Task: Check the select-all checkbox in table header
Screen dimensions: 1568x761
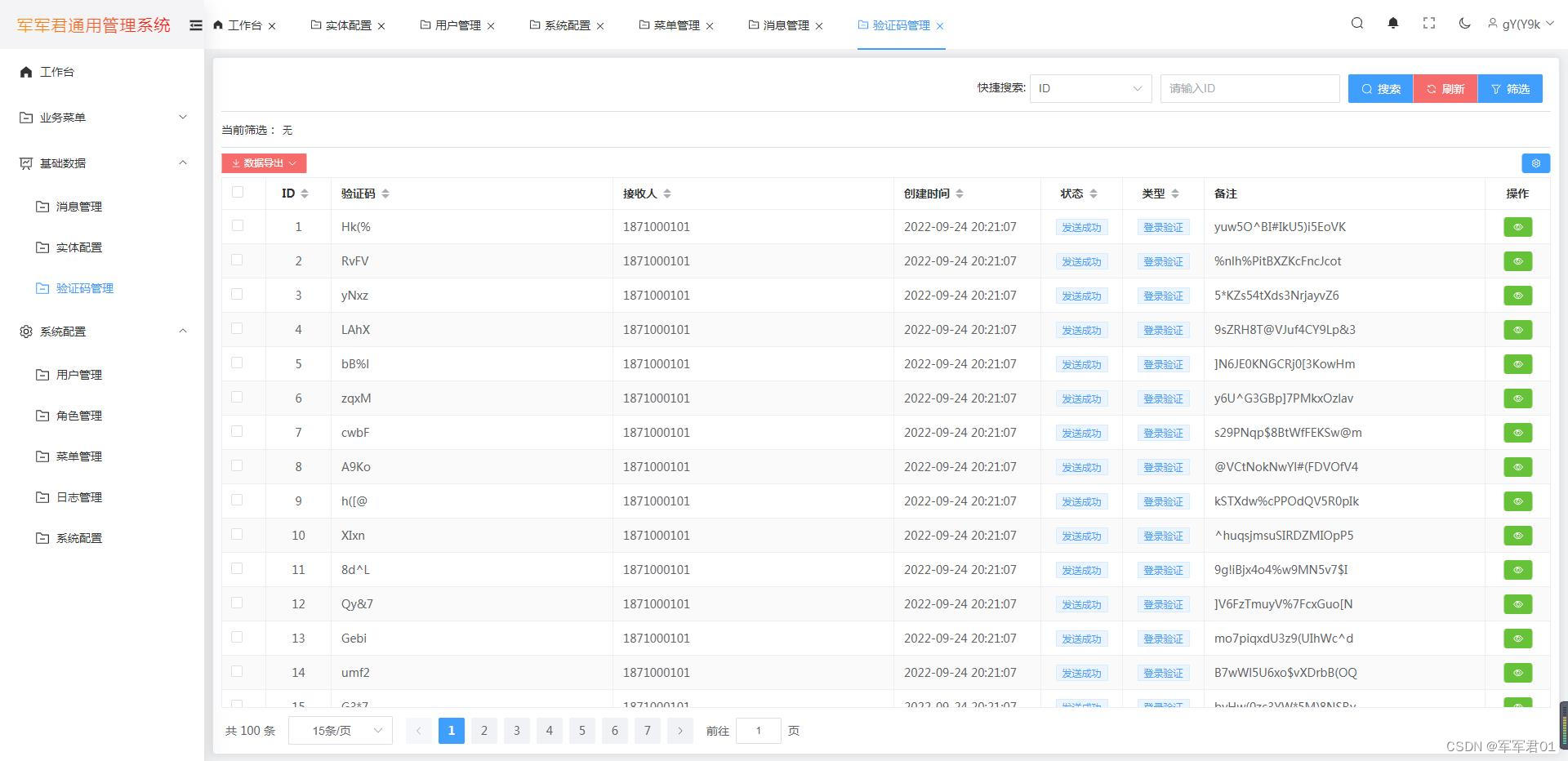Action: point(238,192)
